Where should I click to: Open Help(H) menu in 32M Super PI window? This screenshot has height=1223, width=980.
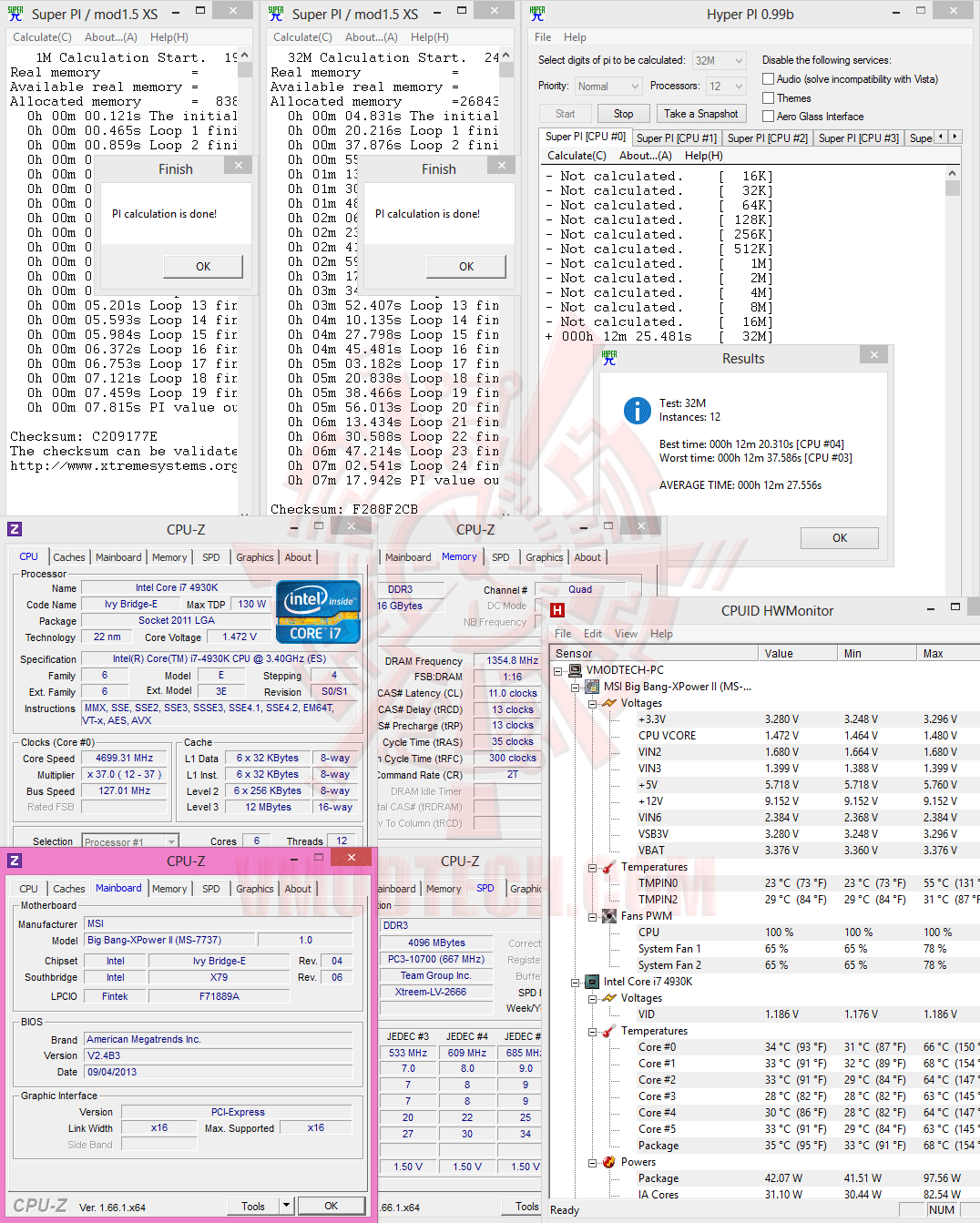tap(430, 37)
